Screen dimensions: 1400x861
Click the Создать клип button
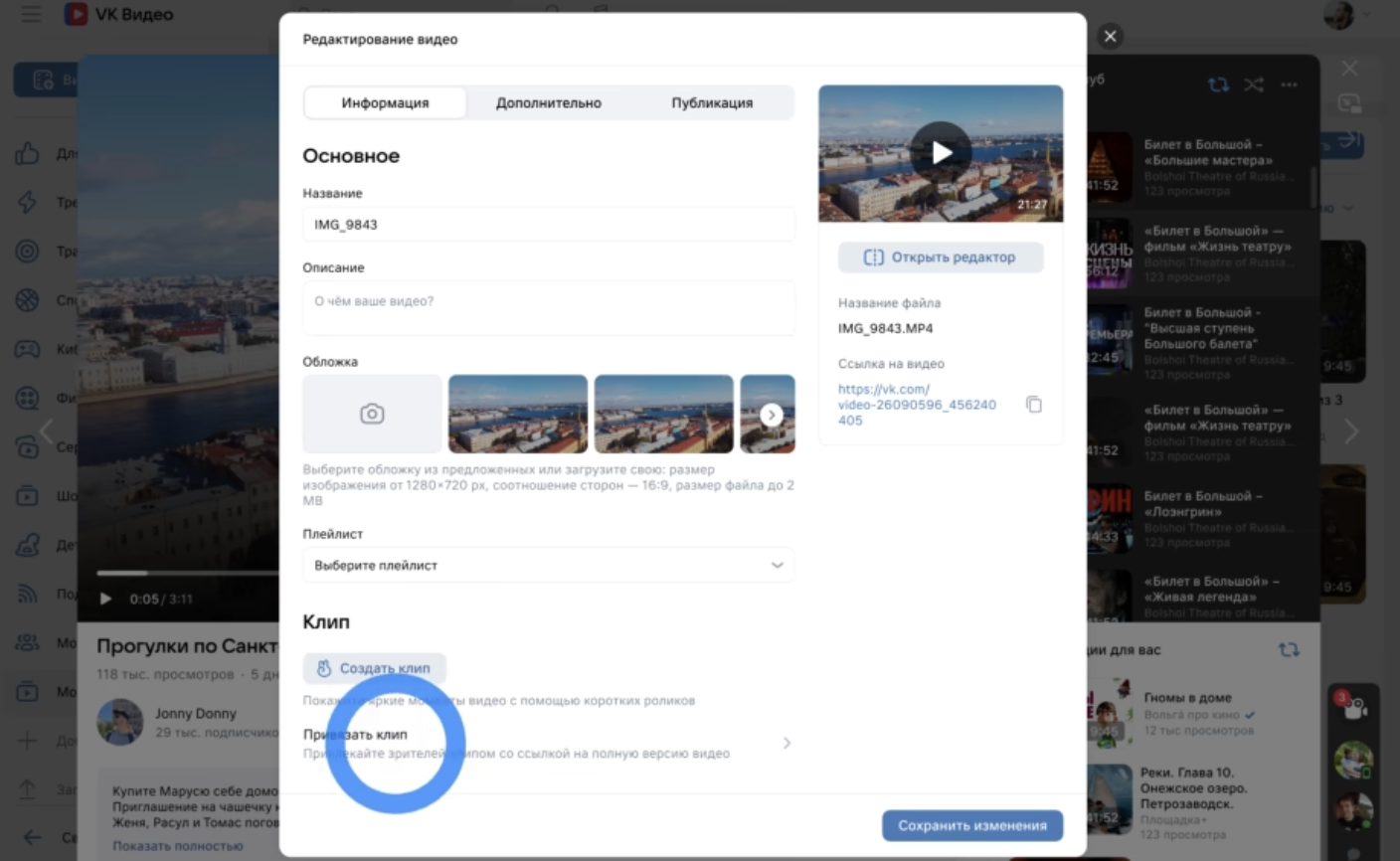[374, 668]
